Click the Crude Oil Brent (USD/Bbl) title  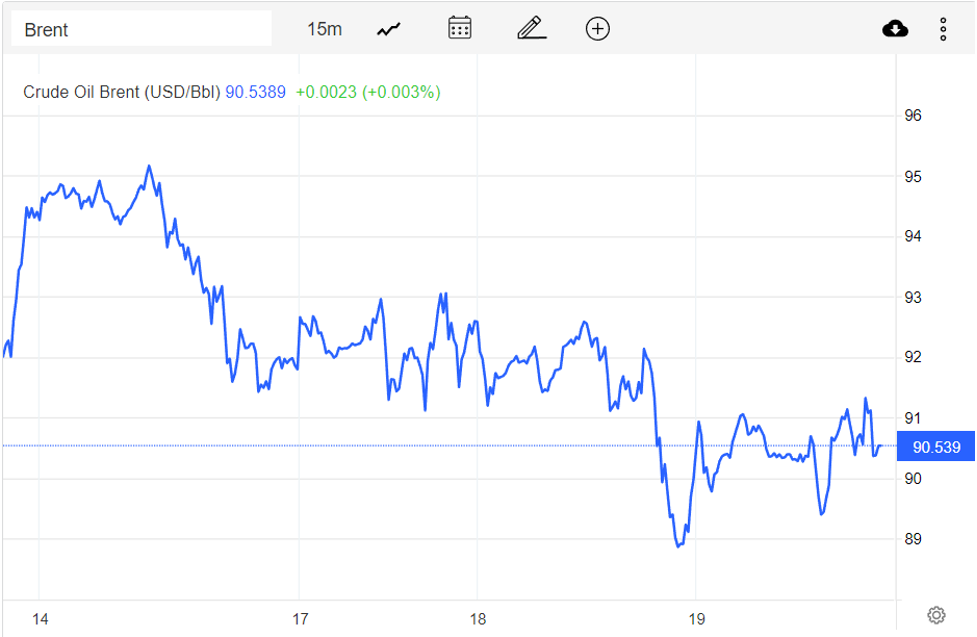pos(121,92)
